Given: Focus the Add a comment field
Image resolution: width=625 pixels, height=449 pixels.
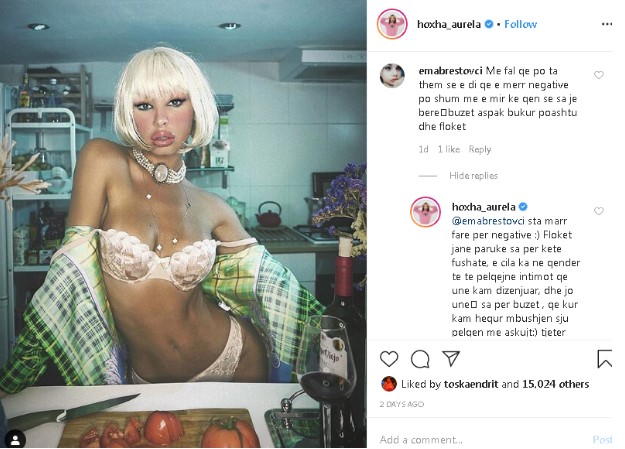Looking at the screenshot, I should (x=482, y=439).
